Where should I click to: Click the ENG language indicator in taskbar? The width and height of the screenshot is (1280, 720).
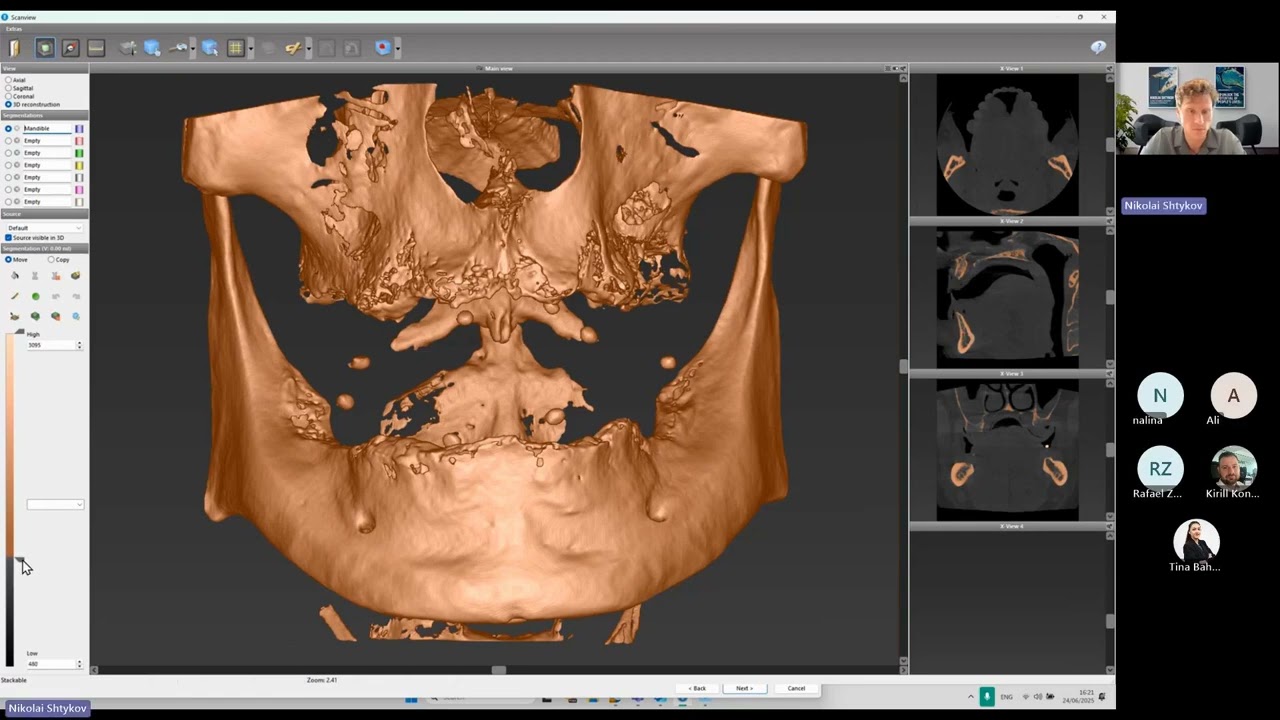click(1006, 696)
